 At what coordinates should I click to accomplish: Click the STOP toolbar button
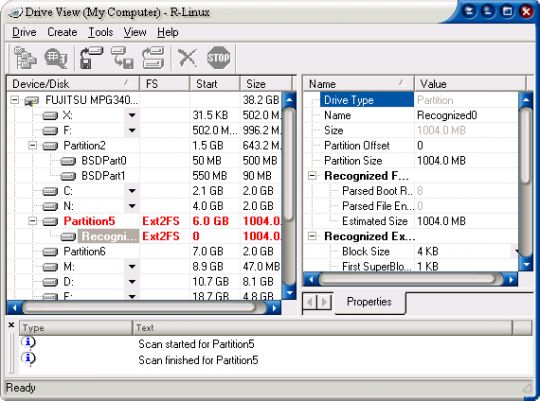tap(218, 58)
